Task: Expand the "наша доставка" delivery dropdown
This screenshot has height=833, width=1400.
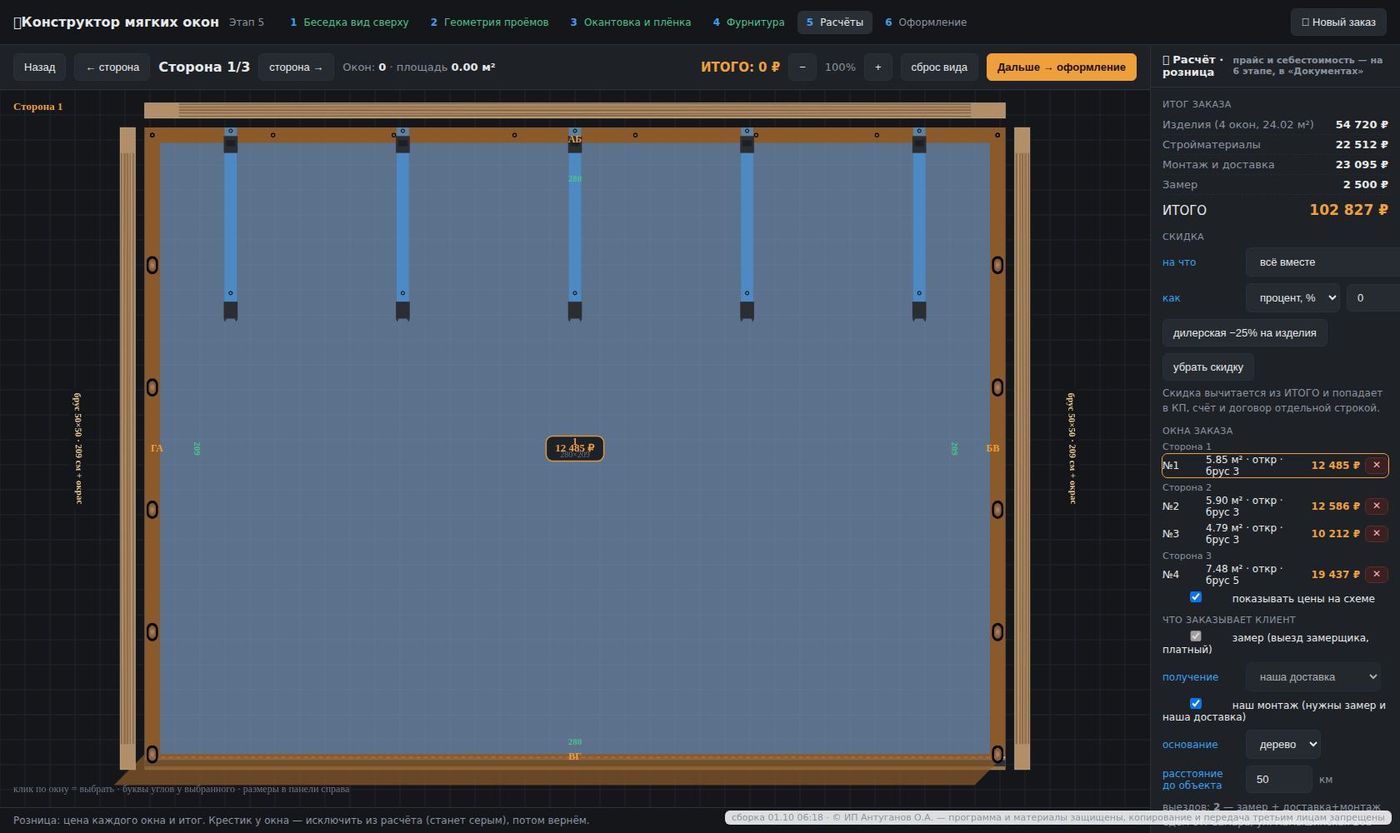Action: click(x=1313, y=677)
